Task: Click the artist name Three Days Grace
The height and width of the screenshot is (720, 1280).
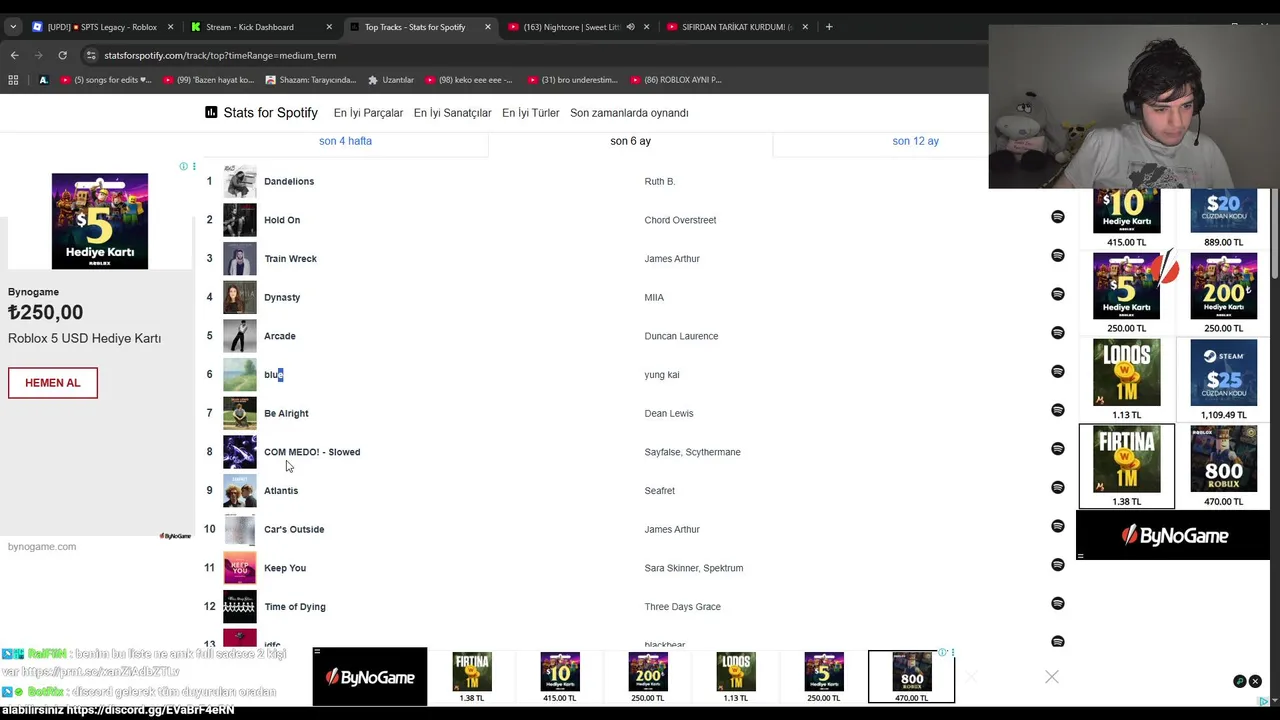Action: [x=682, y=607]
